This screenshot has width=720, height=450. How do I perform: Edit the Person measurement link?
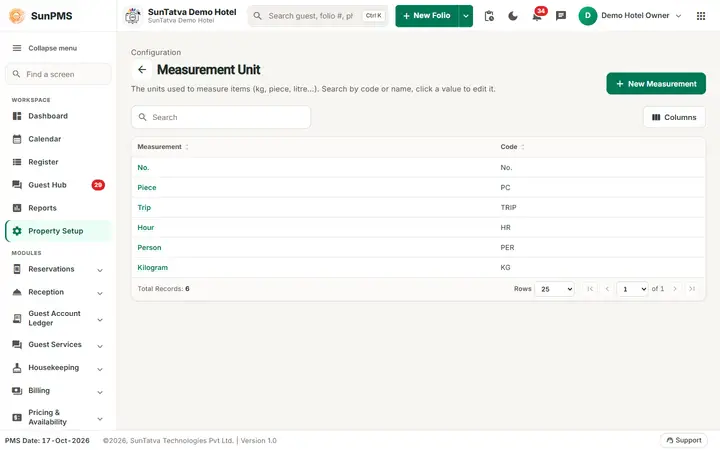coord(149,248)
